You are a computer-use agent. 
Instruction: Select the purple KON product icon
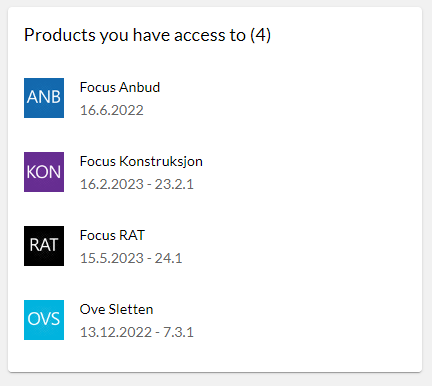pos(44,172)
